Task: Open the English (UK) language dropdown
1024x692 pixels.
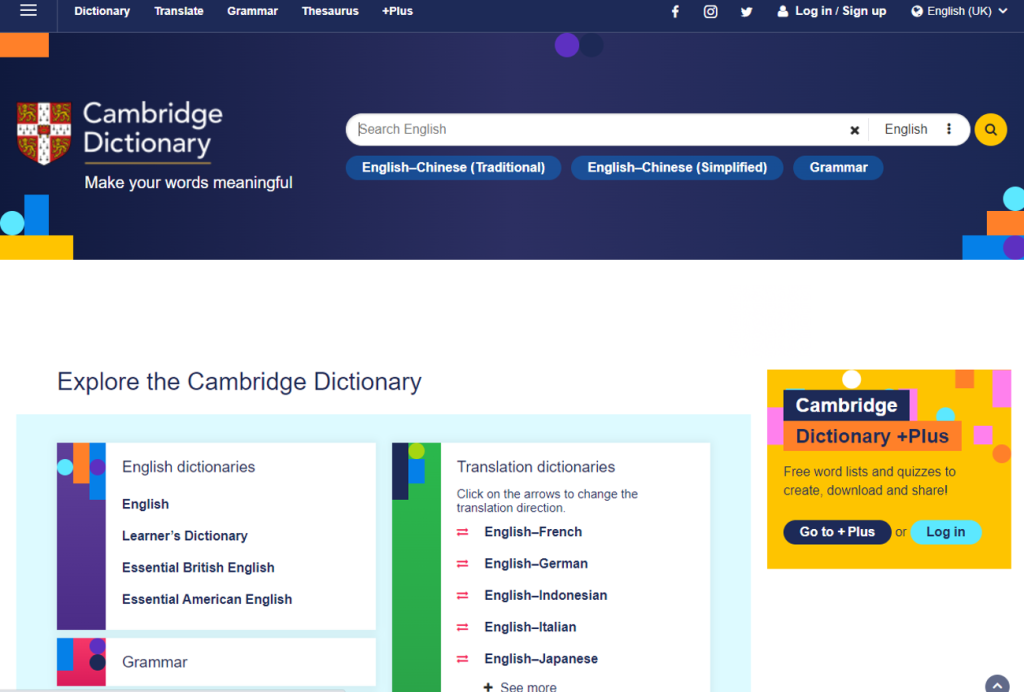Action: 959,11
